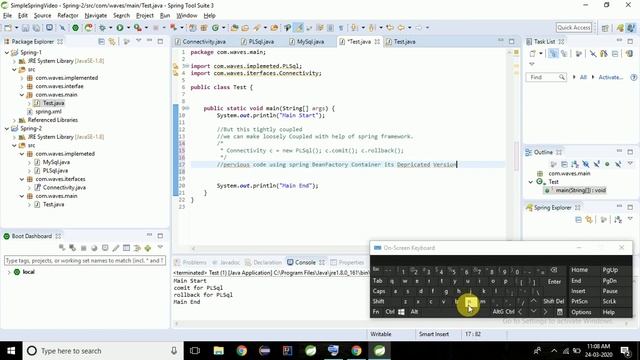Click the Open Type toolbar icon
Image resolution: width=640 pixels, height=360 pixels.
pyautogui.click(x=234, y=28)
